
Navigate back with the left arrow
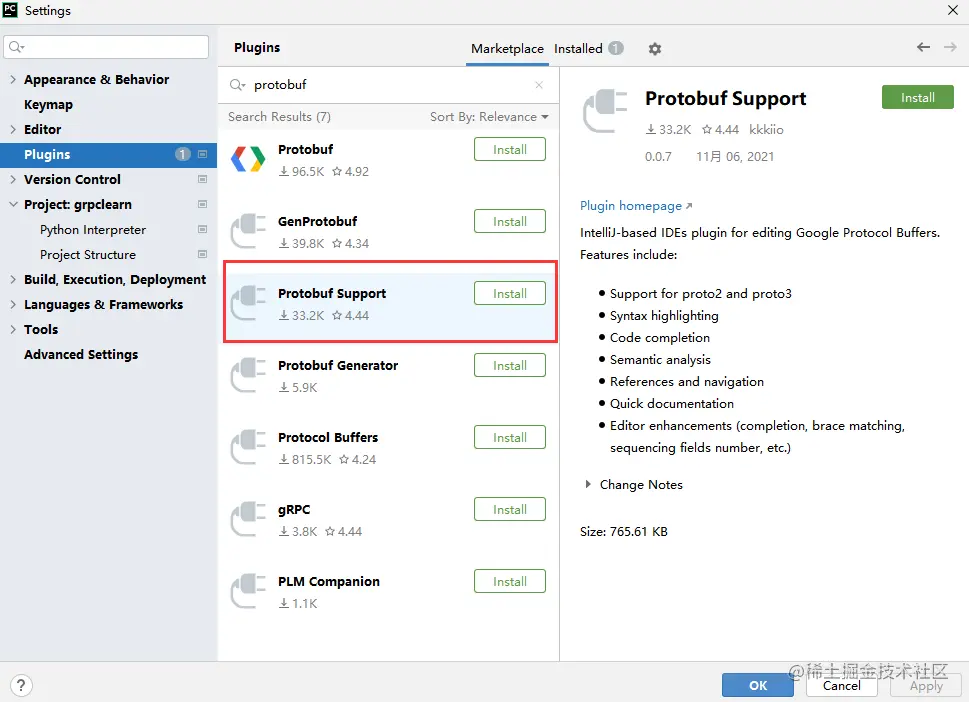tap(923, 47)
